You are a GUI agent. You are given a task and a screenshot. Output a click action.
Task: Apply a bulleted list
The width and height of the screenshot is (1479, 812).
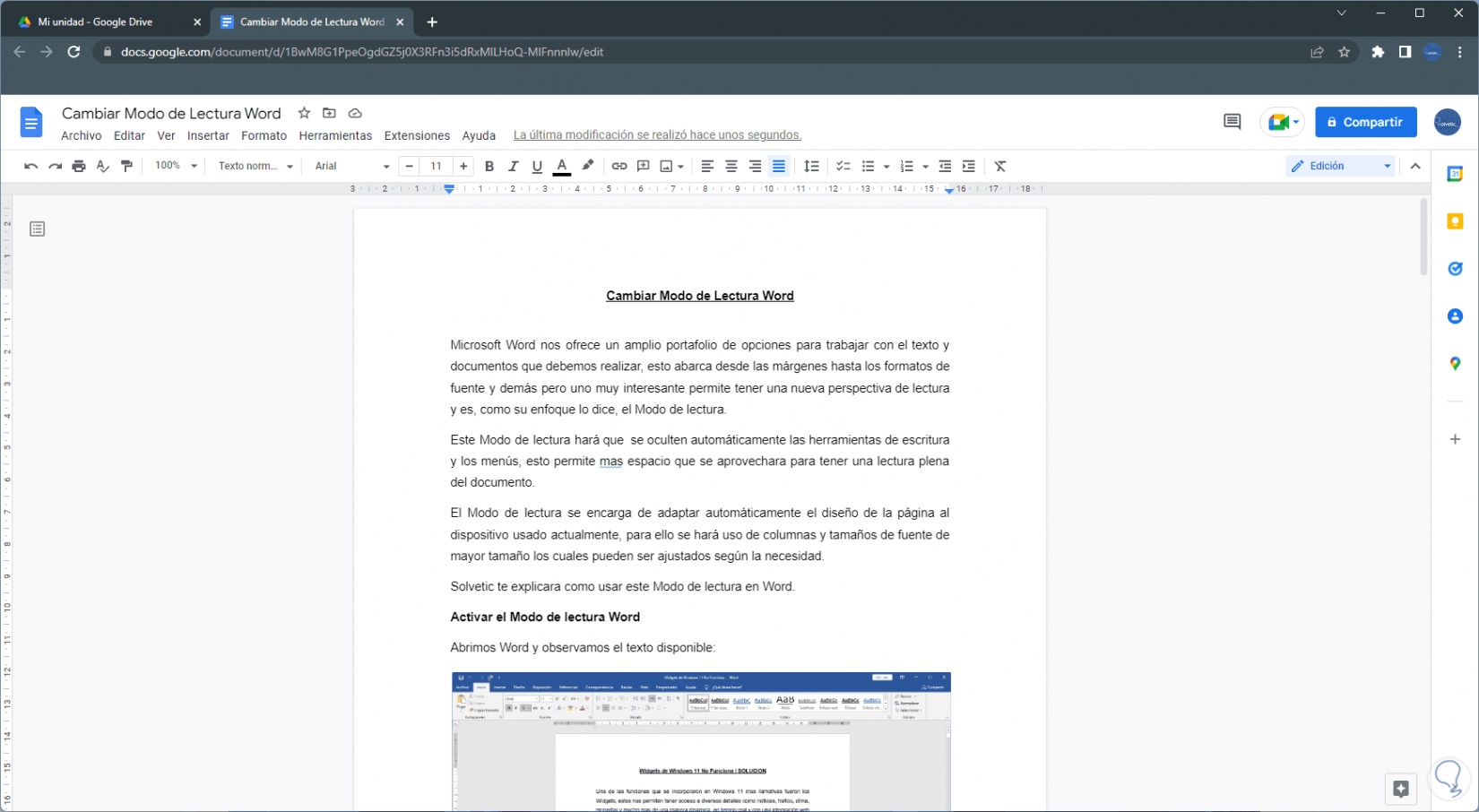pos(868,166)
